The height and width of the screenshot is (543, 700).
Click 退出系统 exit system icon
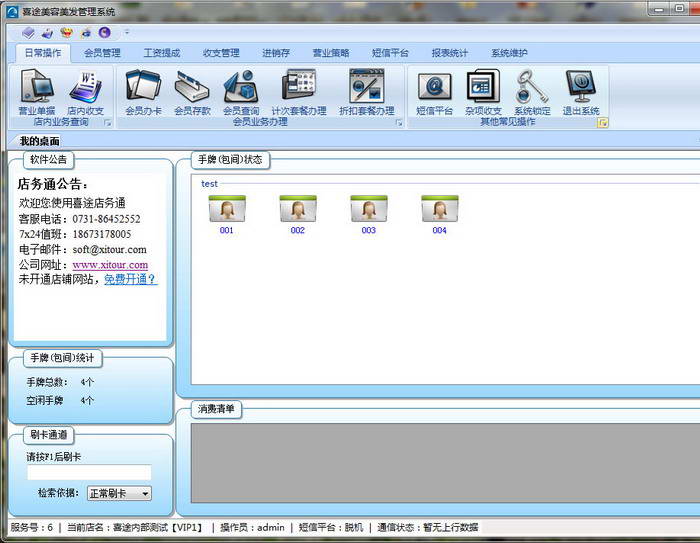click(581, 92)
